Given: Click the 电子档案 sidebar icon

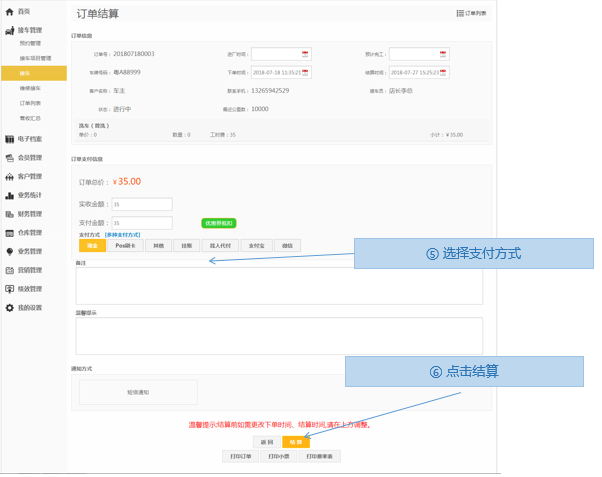Looking at the screenshot, I should point(10,139).
